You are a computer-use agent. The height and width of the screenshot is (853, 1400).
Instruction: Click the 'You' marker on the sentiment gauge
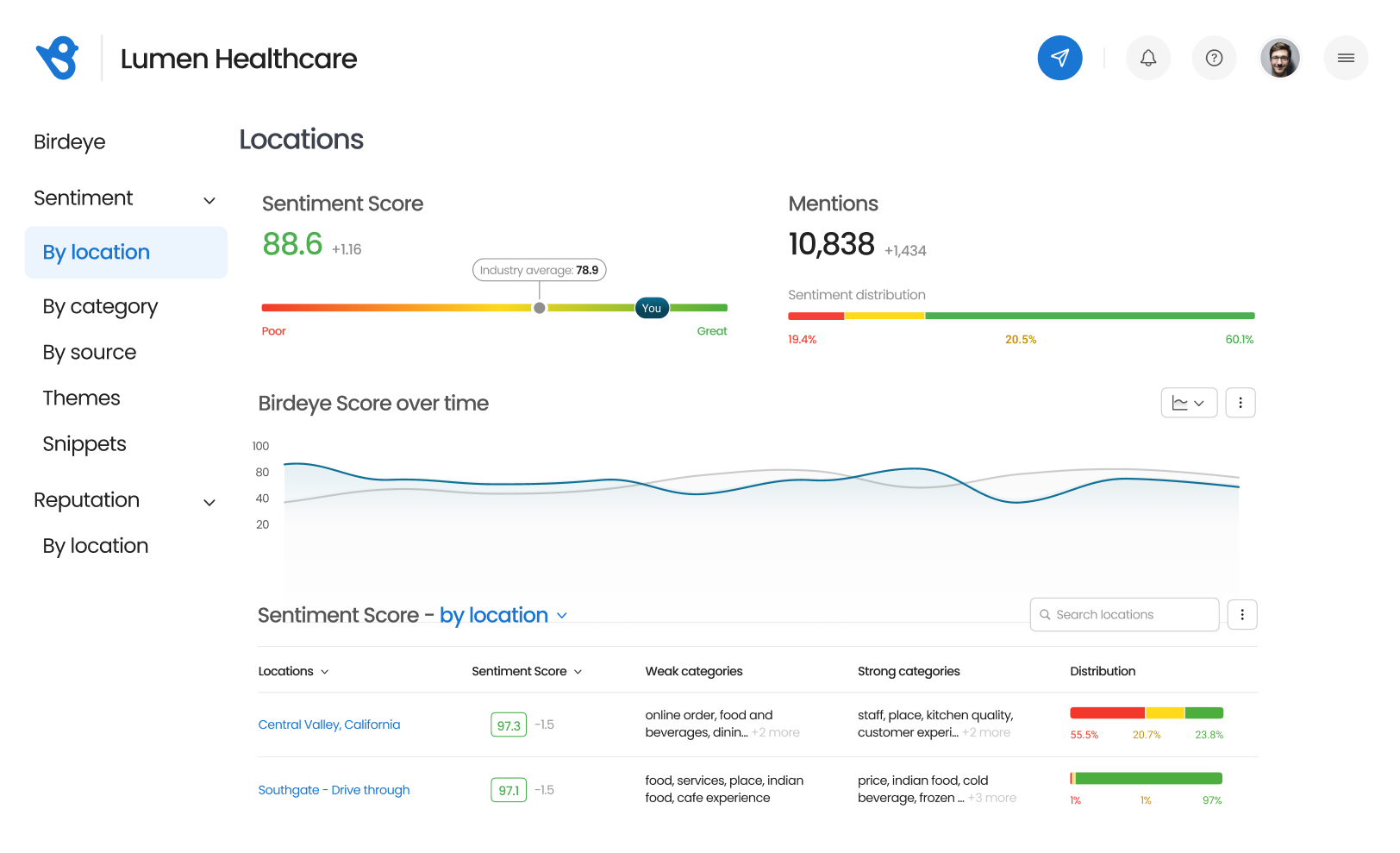651,307
